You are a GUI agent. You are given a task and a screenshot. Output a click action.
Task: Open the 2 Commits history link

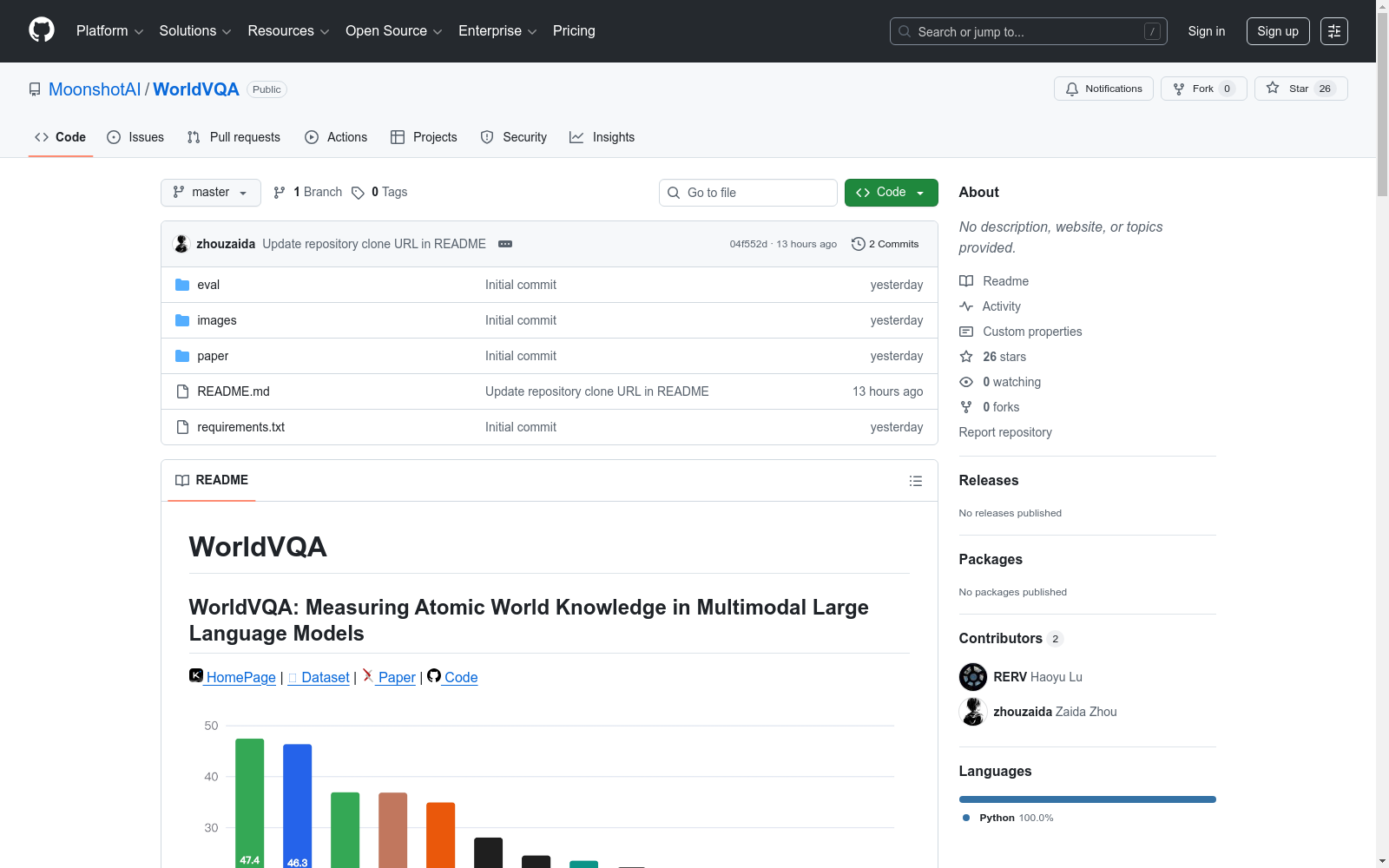click(x=885, y=244)
